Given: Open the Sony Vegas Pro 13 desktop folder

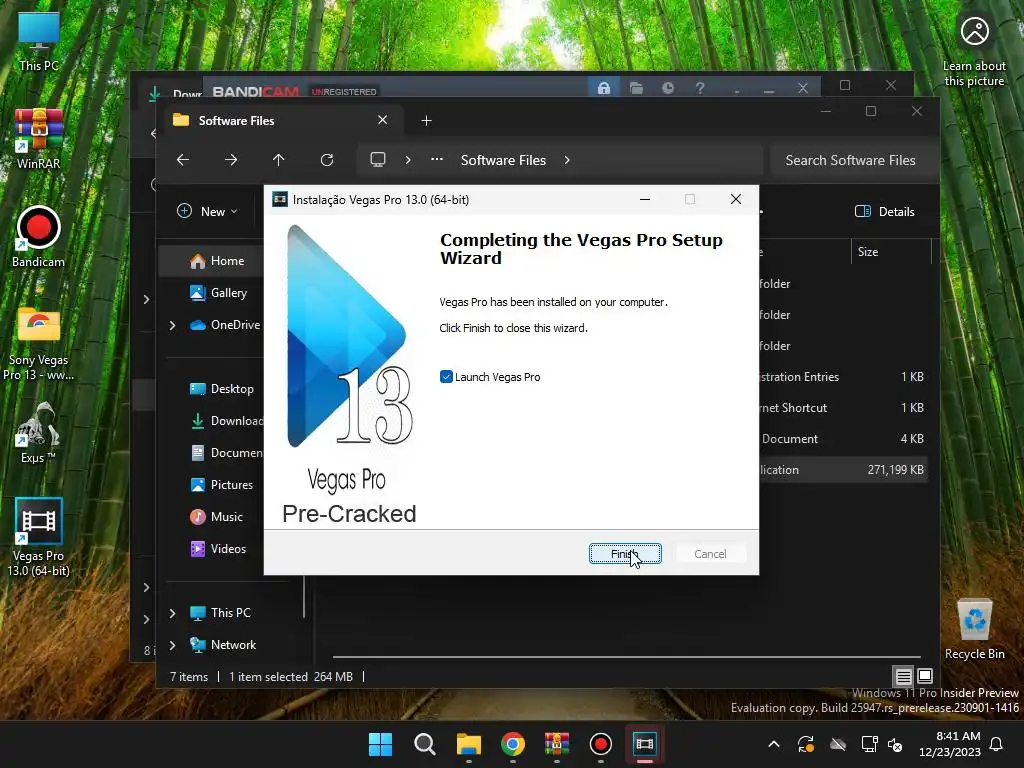Looking at the screenshot, I should pyautogui.click(x=39, y=344).
